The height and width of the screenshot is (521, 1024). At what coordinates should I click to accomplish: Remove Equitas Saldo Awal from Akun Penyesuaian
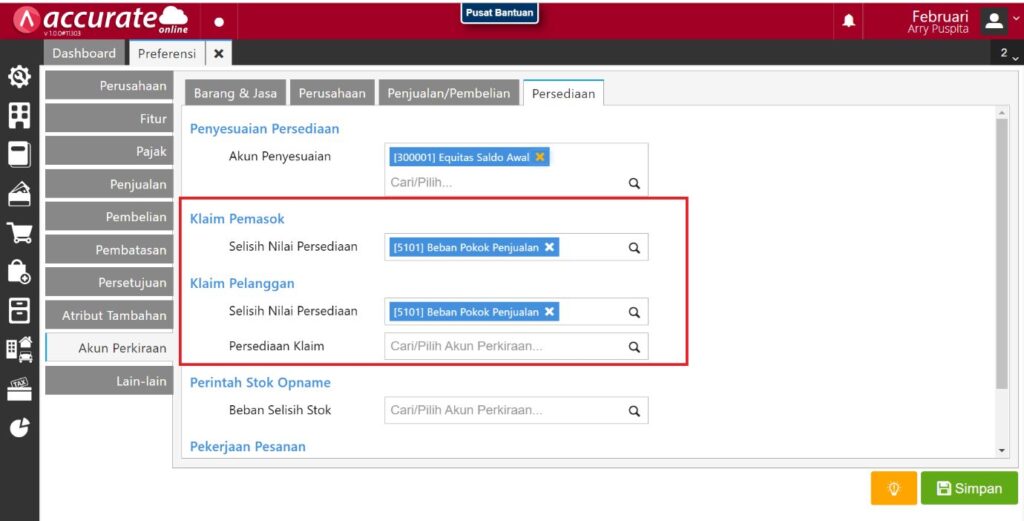click(x=539, y=157)
